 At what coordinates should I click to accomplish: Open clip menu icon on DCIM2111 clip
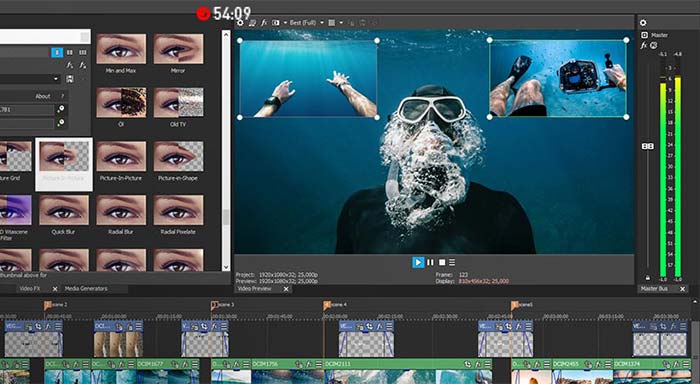[x=487, y=364]
